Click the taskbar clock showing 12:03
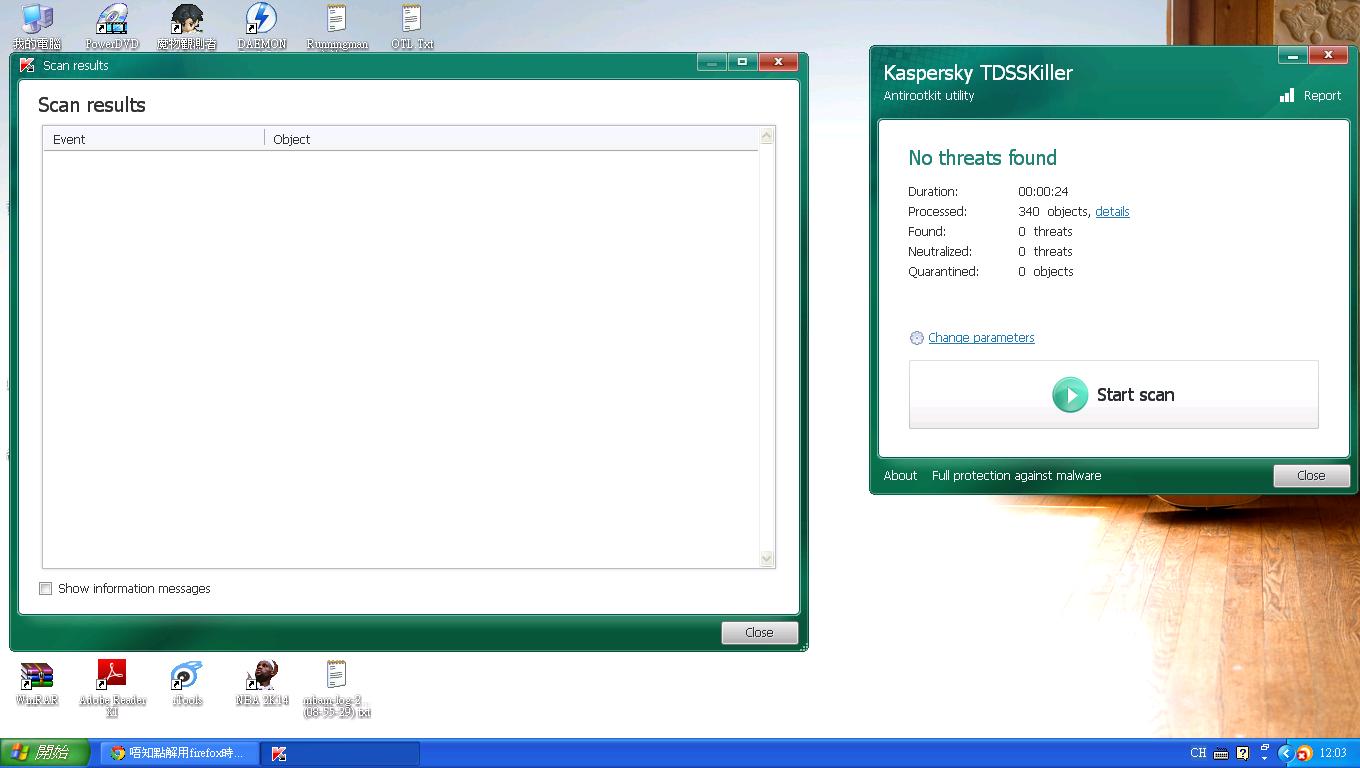 [x=1333, y=753]
